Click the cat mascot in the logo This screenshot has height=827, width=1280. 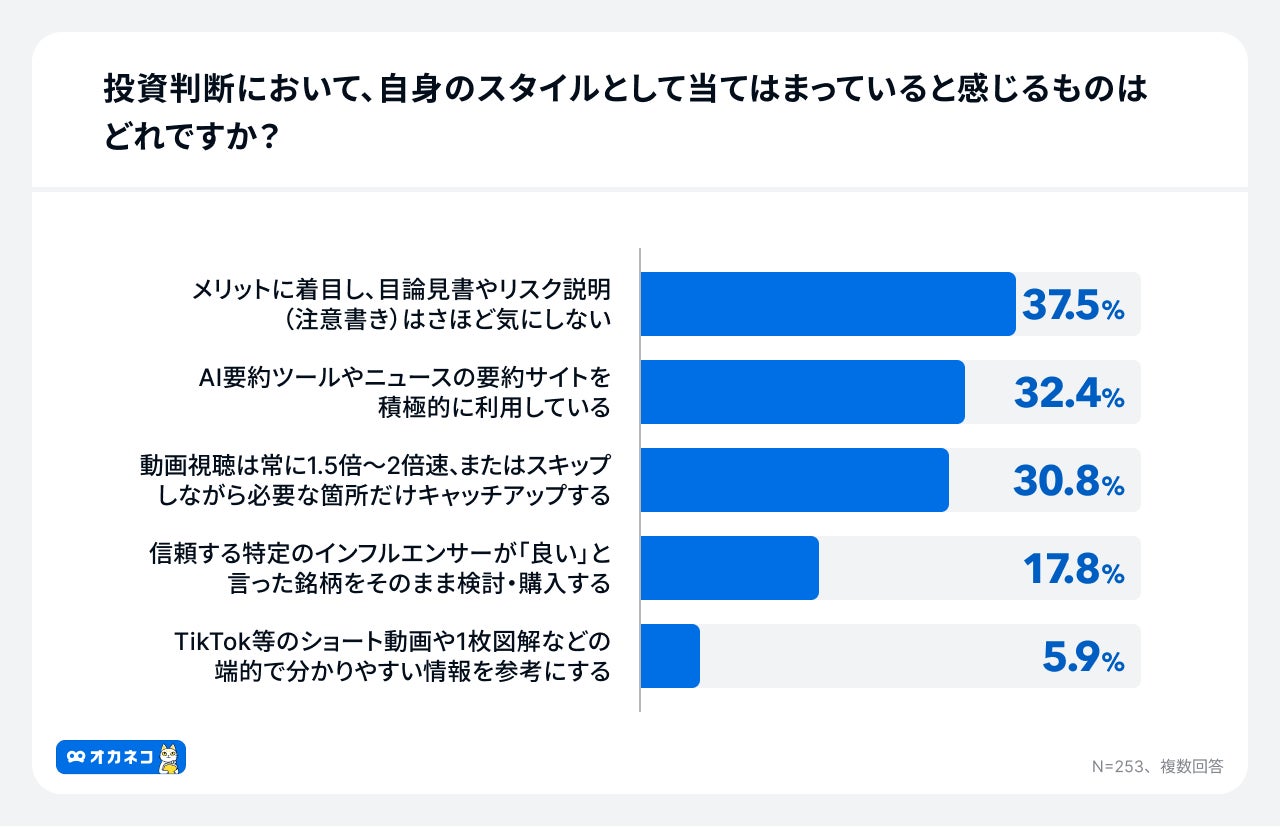(x=170, y=758)
